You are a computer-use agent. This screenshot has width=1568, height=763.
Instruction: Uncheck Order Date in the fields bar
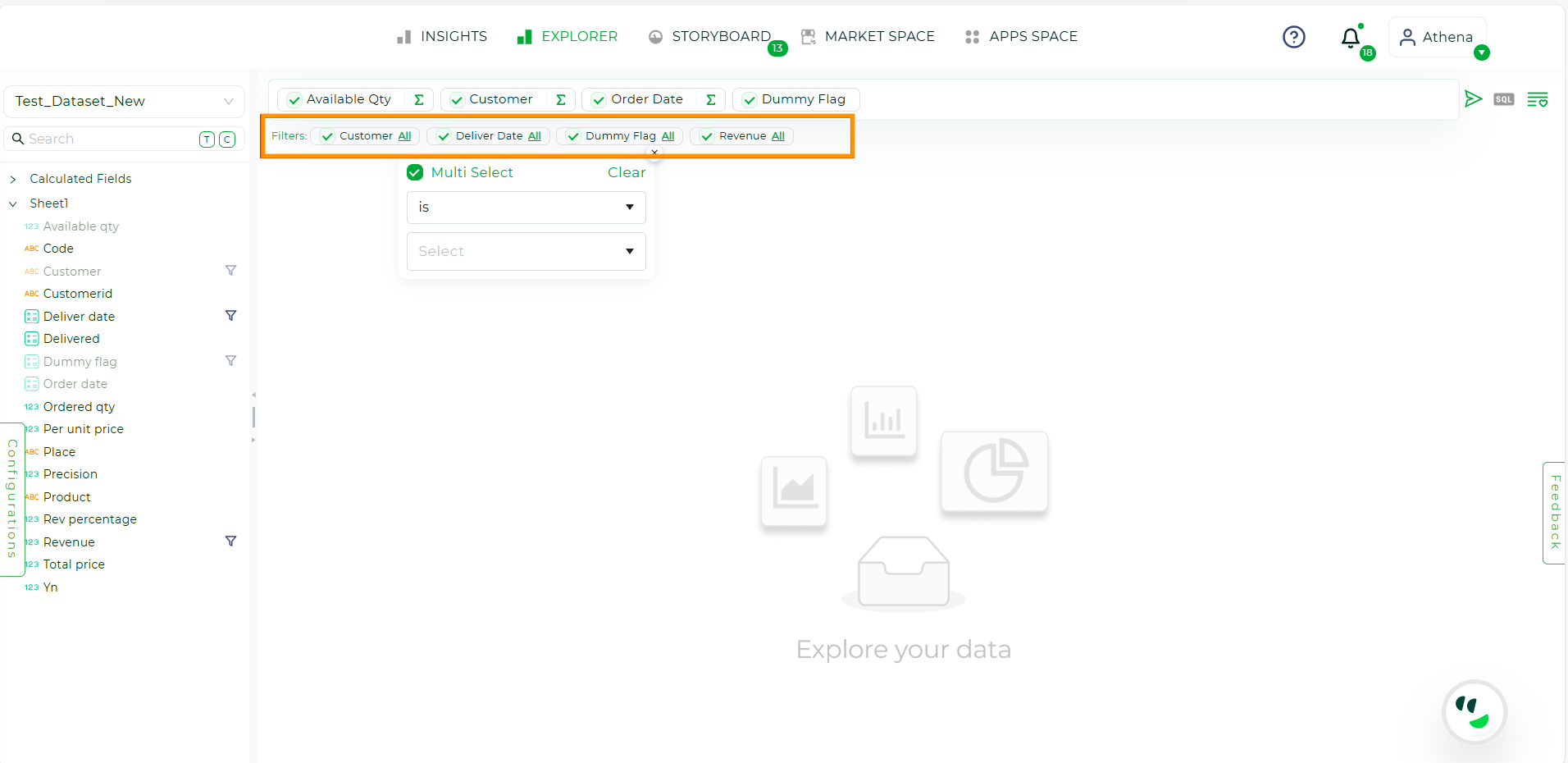(598, 99)
